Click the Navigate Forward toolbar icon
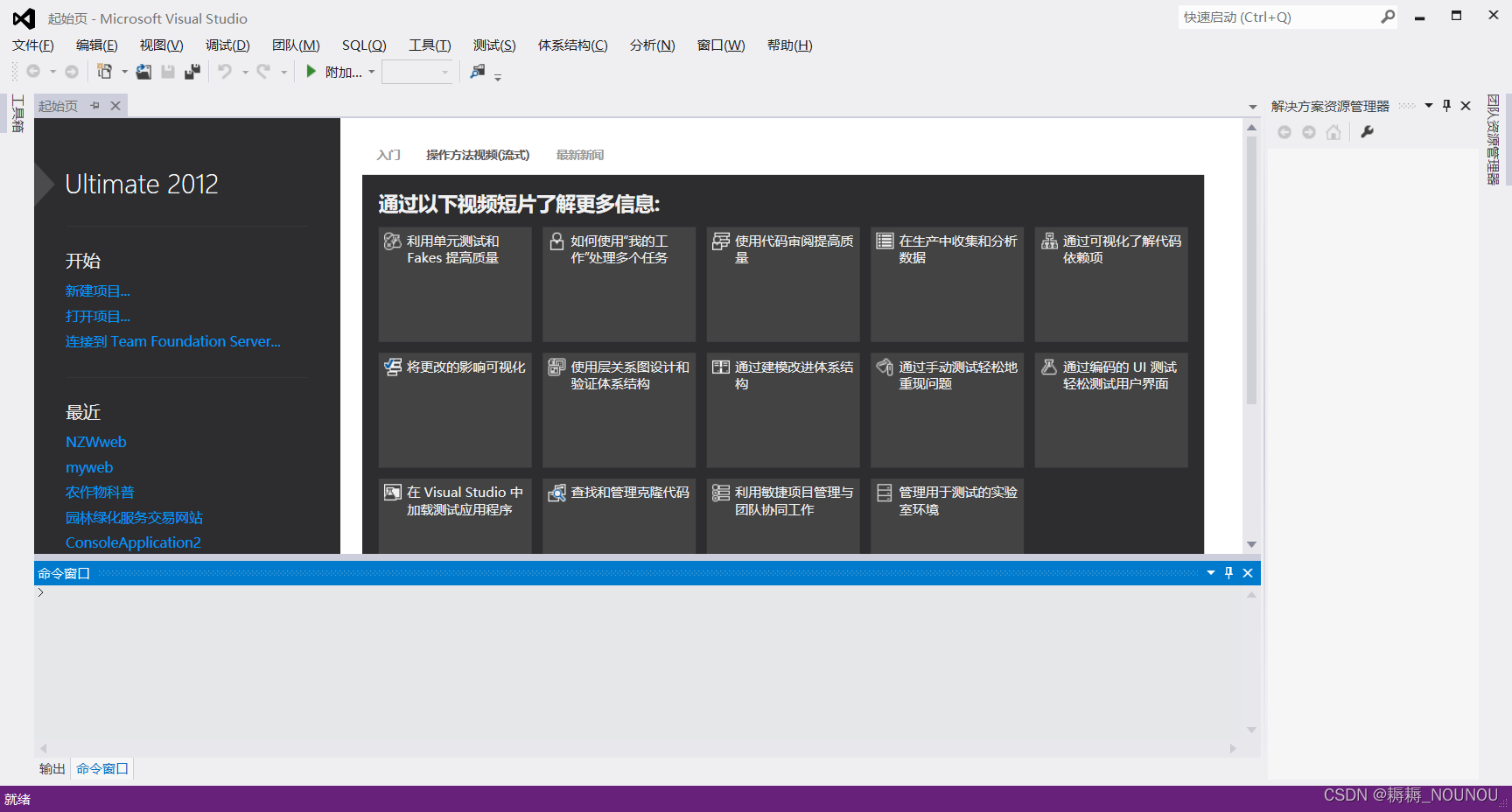1512x812 pixels. (72, 72)
